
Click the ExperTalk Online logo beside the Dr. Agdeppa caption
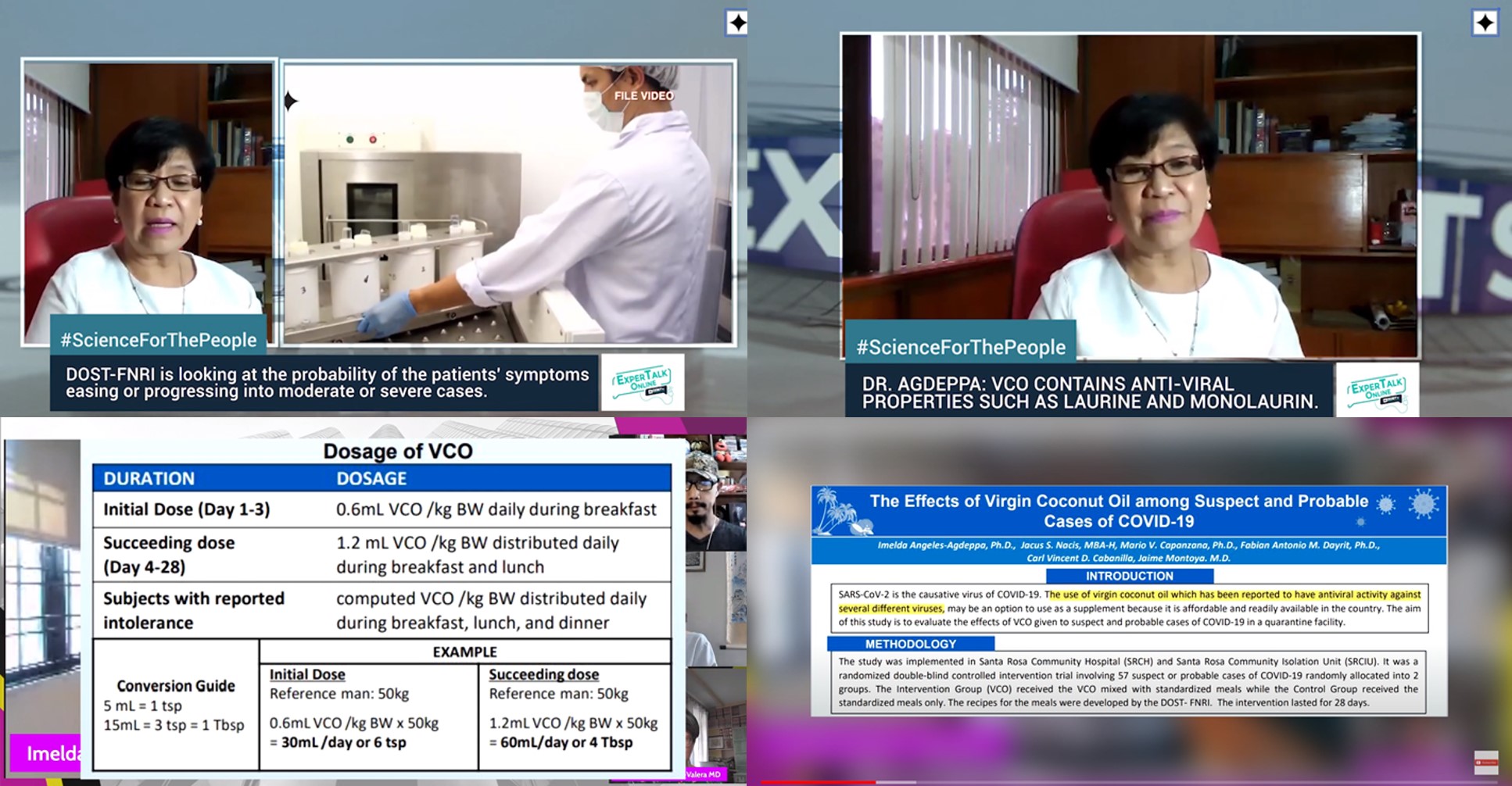point(1376,390)
